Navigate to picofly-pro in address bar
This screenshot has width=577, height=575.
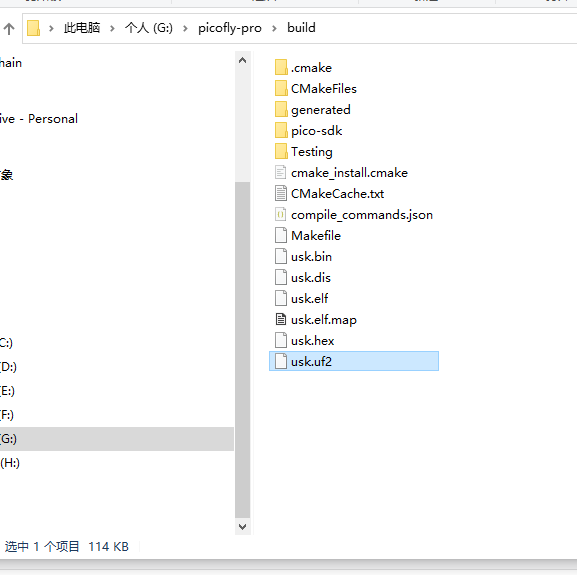coord(230,28)
